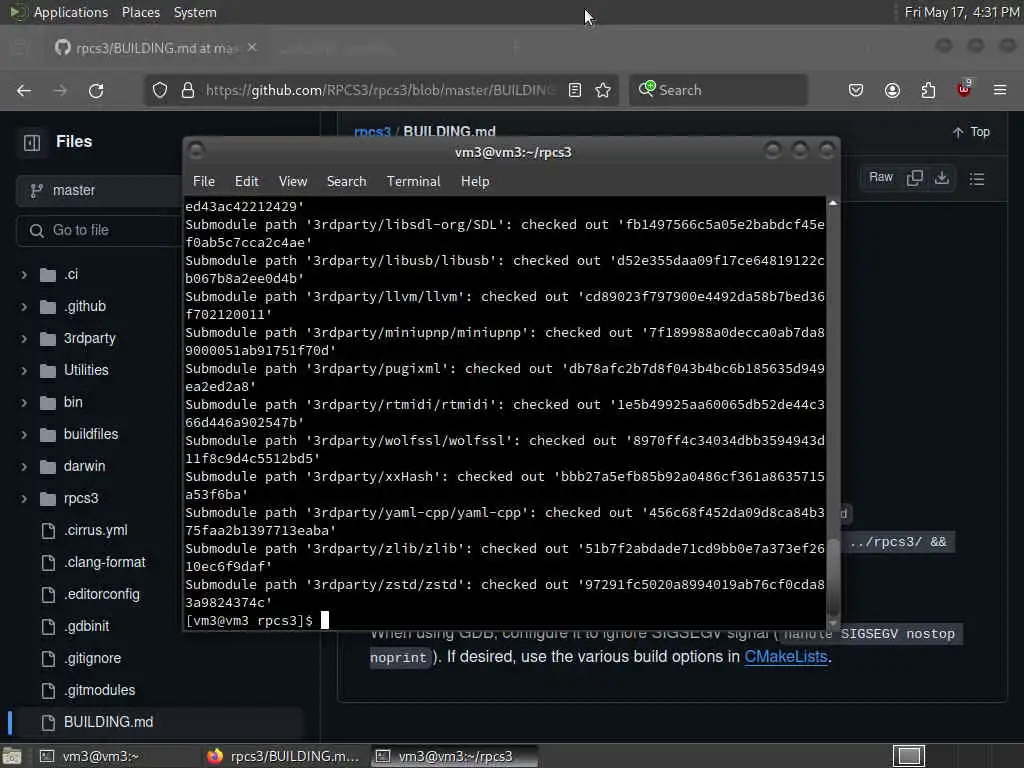The height and width of the screenshot is (768, 1024).
Task: Focus the Go to file field
Action: [99, 231]
